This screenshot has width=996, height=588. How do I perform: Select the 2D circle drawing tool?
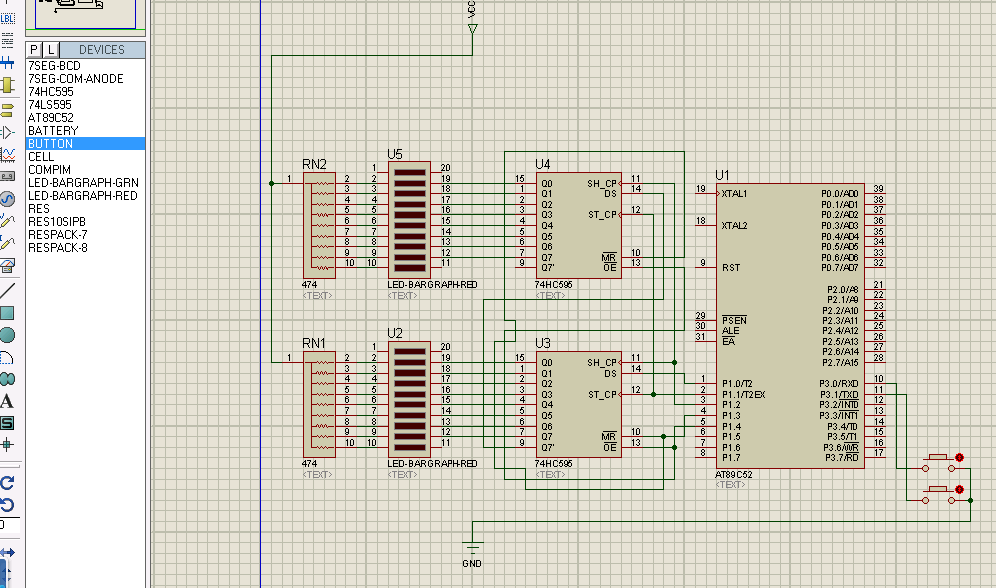tap(7, 335)
